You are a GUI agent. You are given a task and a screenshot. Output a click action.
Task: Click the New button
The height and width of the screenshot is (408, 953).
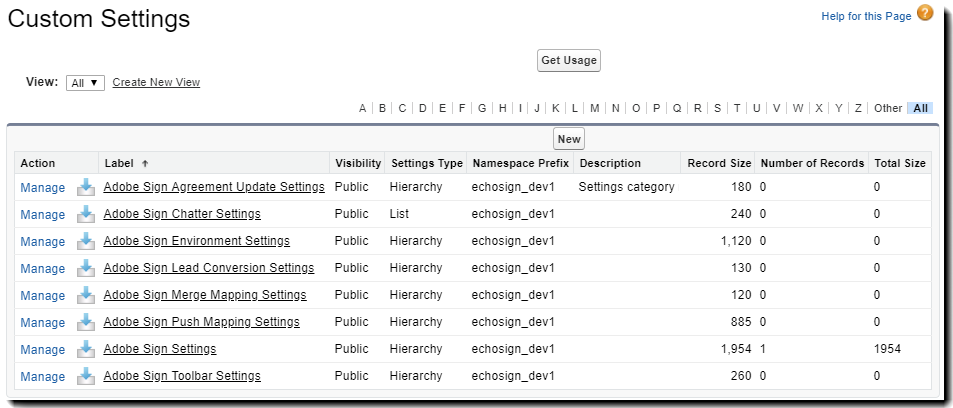pos(568,139)
